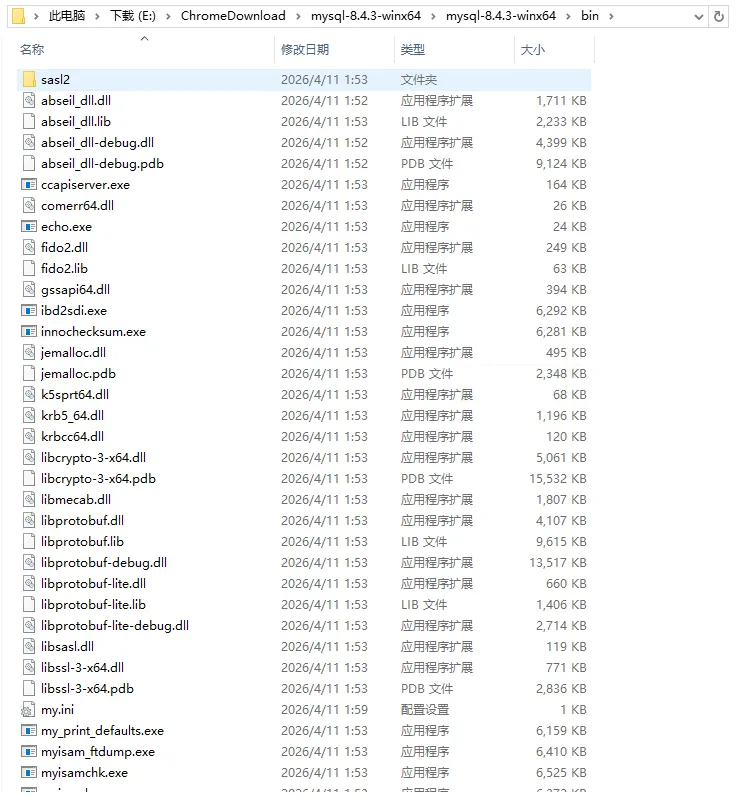The width and height of the screenshot is (739, 805).
Task: Open ChromeDownload breadcrumb folder
Action: [233, 16]
